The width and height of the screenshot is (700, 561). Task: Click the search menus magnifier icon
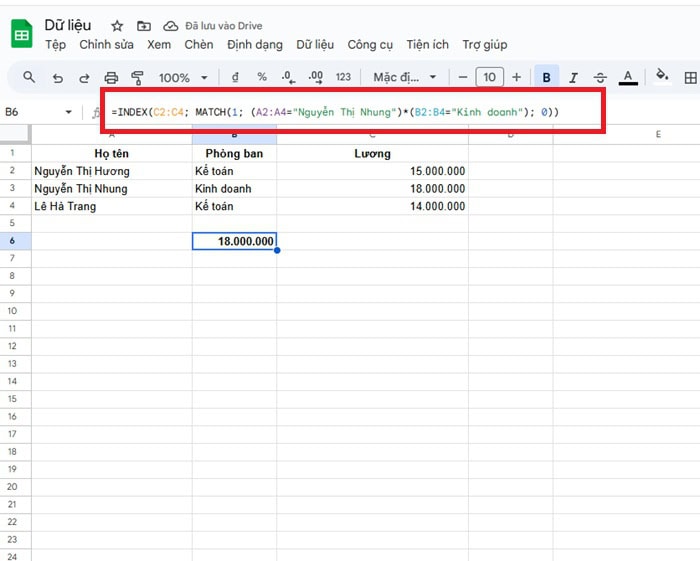pos(29,77)
